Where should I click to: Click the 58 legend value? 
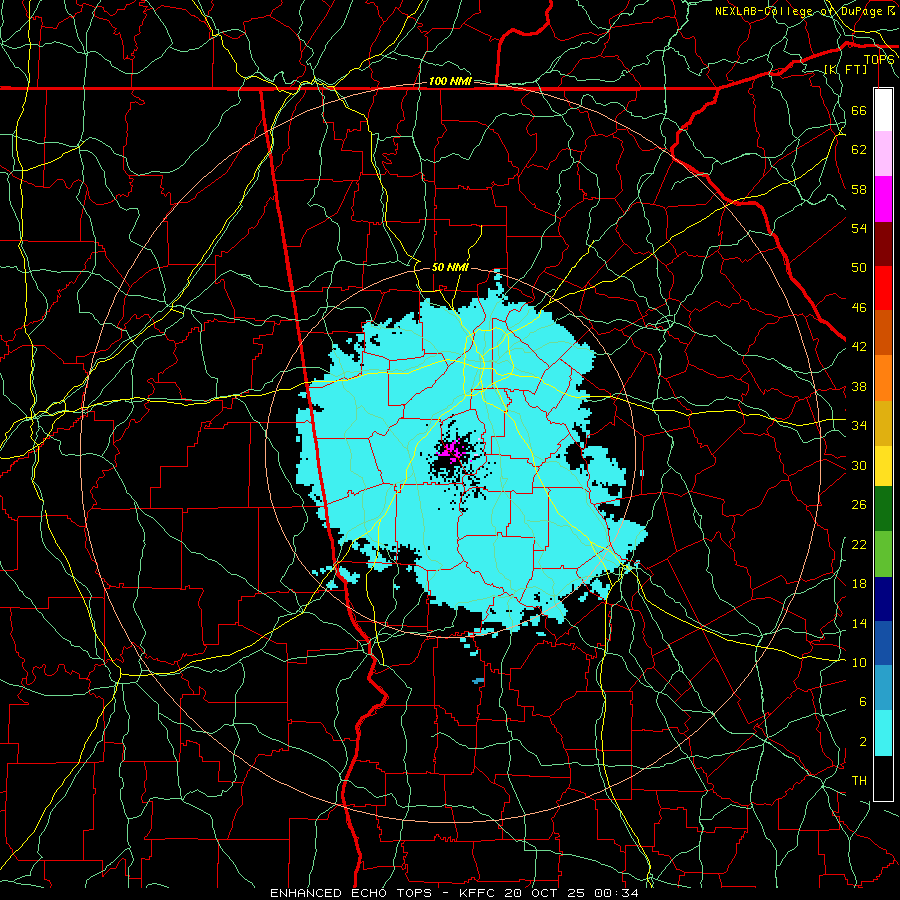[859, 189]
